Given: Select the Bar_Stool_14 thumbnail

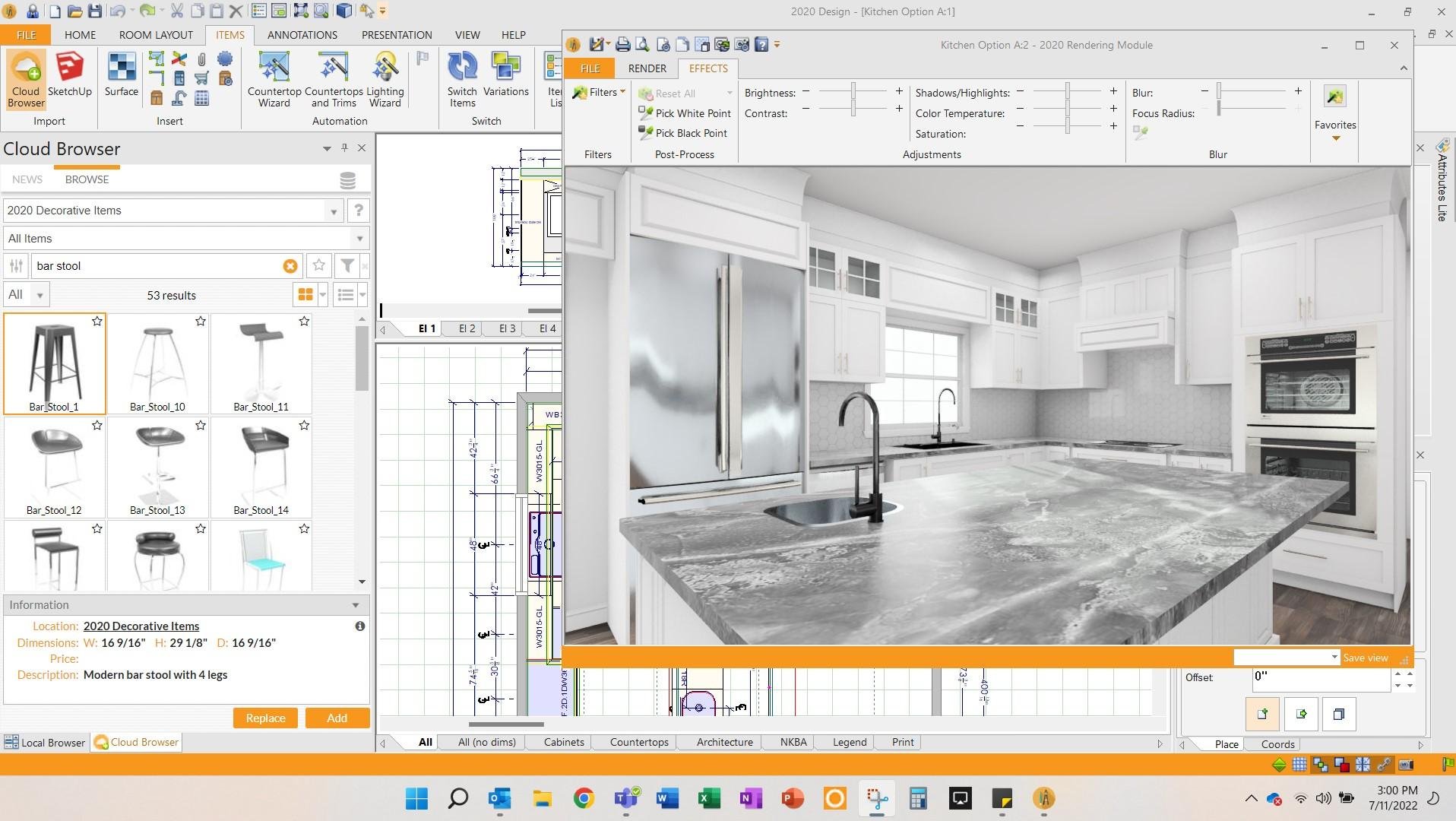Looking at the screenshot, I should [261, 467].
